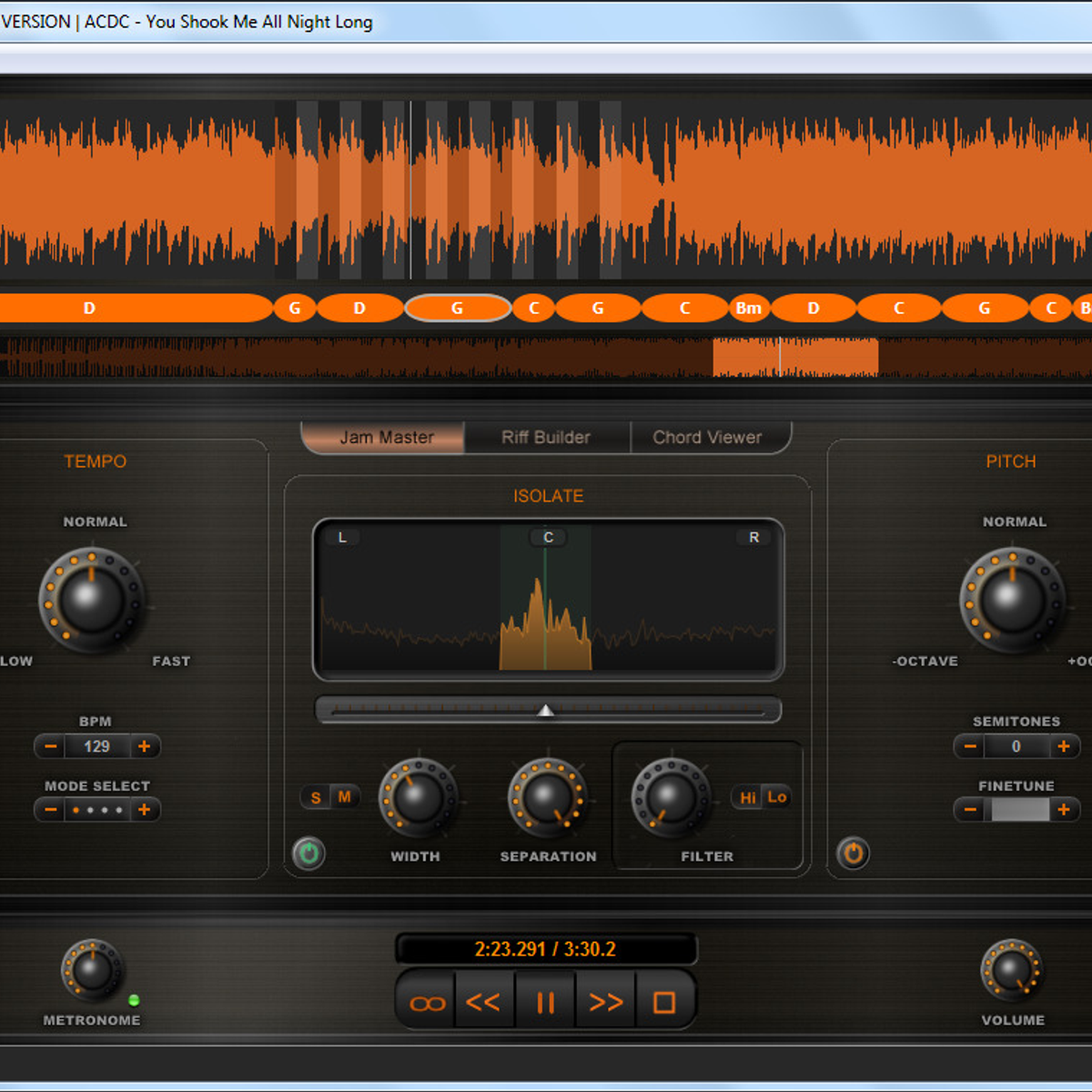Click the rewind button

(x=483, y=1003)
